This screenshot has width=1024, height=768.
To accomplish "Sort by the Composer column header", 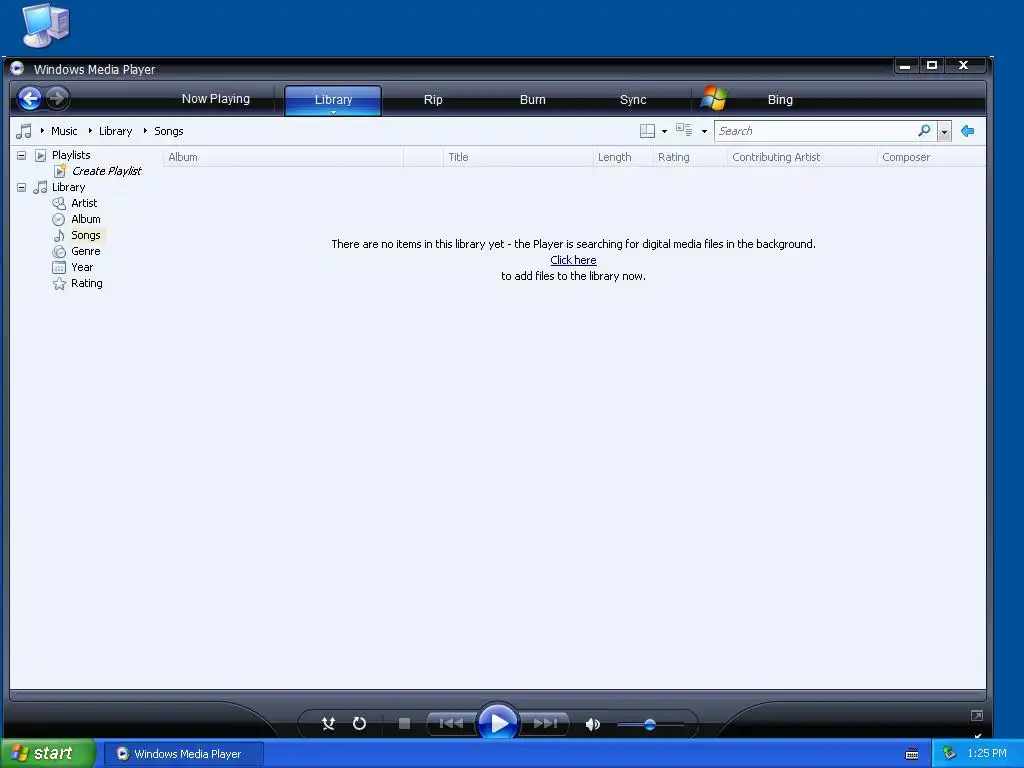I will (931, 157).
